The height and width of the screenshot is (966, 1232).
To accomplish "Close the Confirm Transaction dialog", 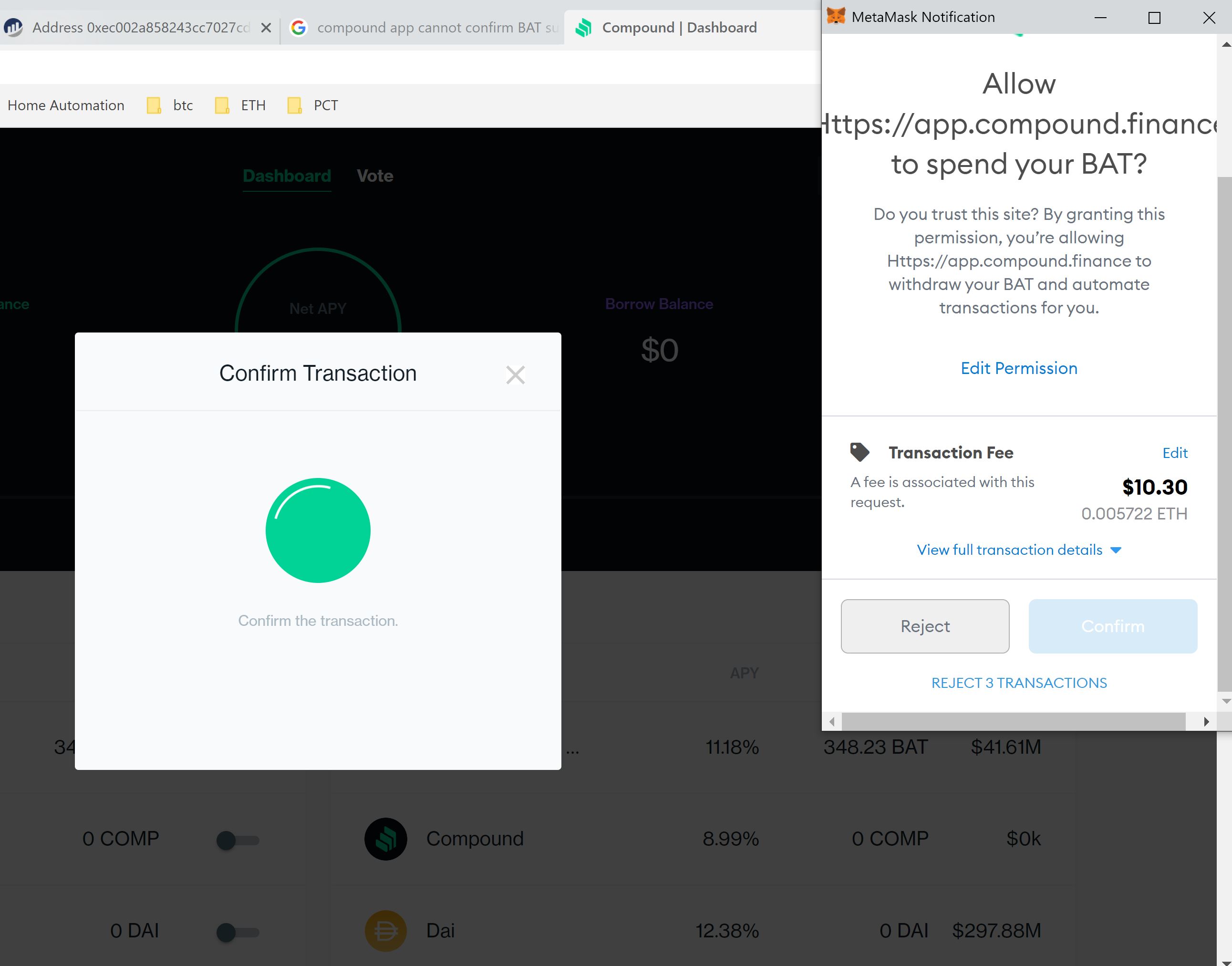I will click(515, 374).
